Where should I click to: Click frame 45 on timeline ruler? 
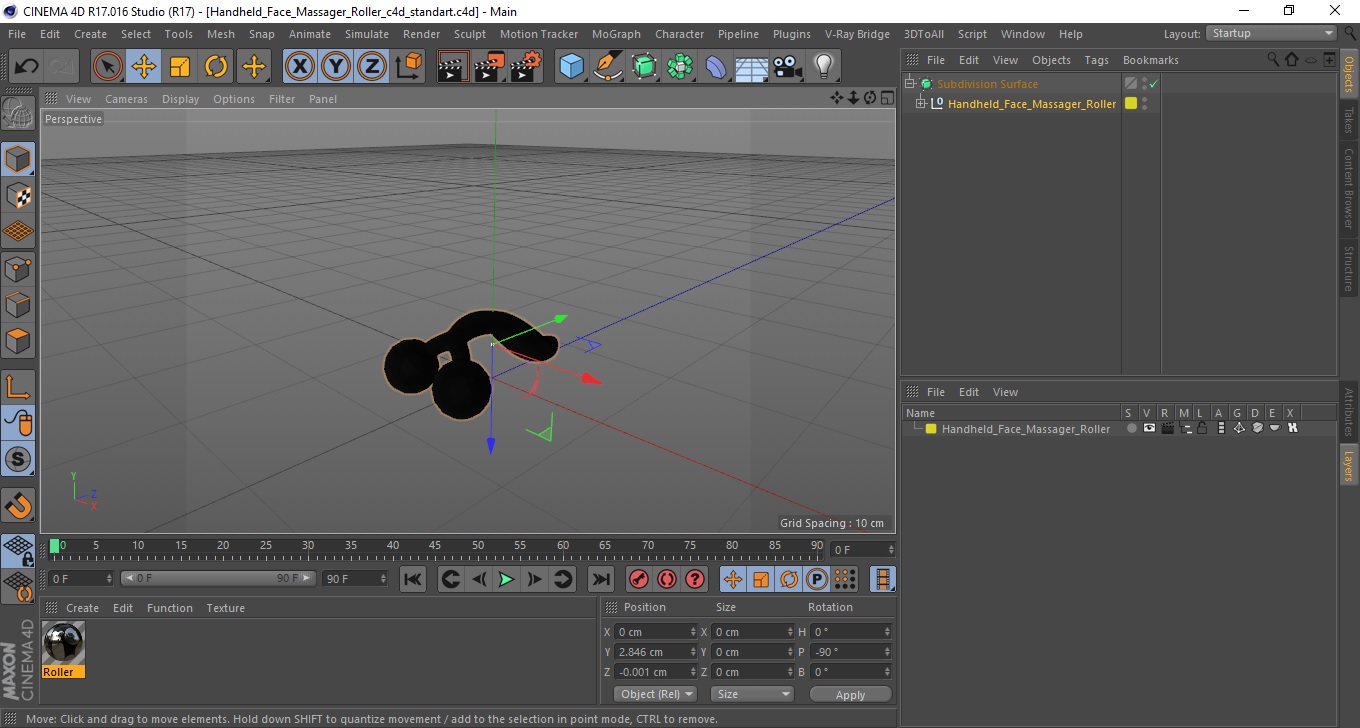click(435, 546)
